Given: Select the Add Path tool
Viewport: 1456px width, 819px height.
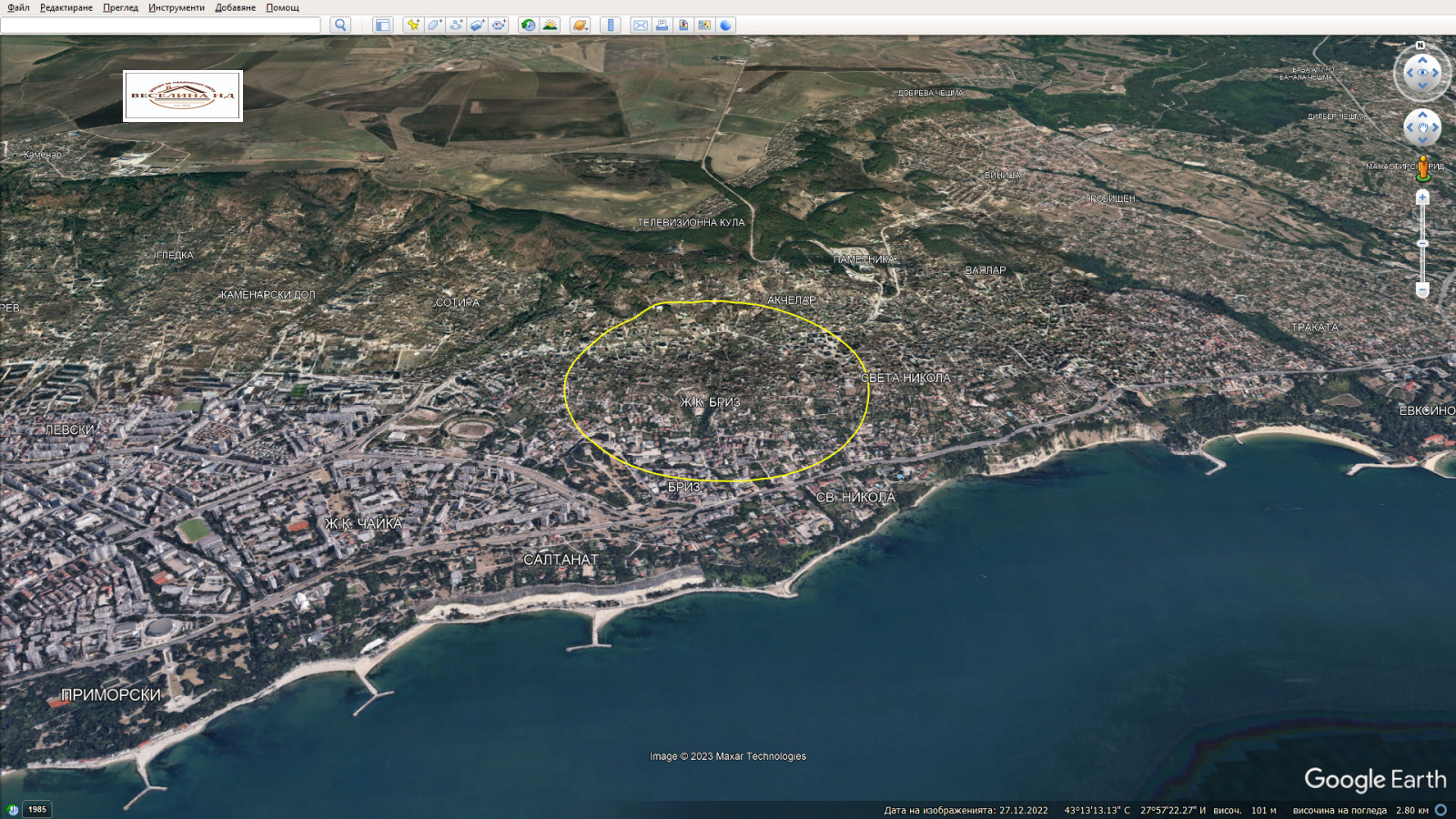Looking at the screenshot, I should pos(457,25).
